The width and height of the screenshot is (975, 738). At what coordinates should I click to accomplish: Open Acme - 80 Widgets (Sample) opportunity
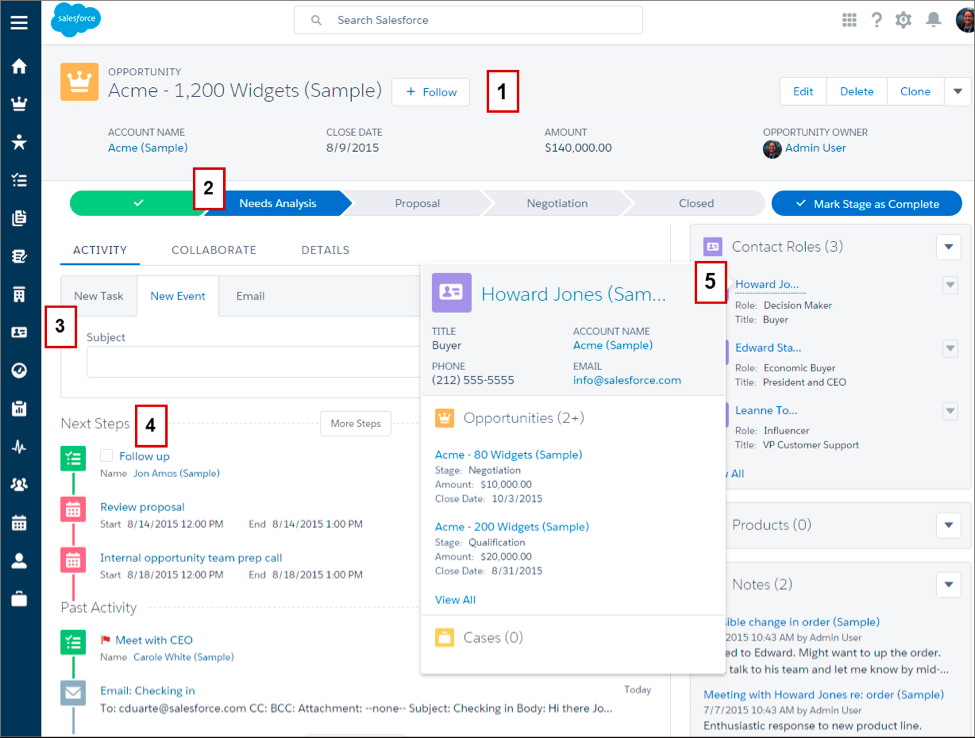(x=509, y=454)
